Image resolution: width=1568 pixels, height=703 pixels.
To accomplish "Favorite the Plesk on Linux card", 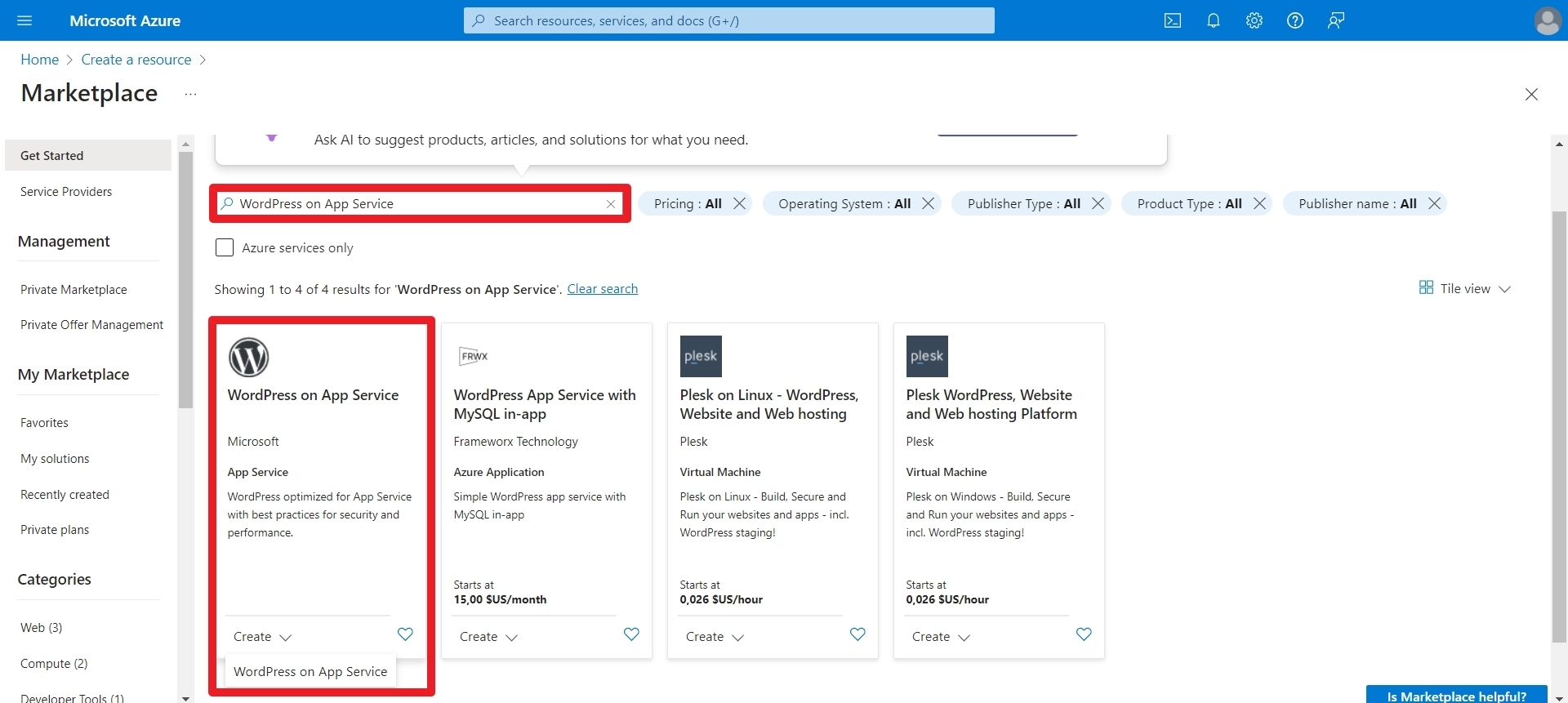I will point(857,634).
